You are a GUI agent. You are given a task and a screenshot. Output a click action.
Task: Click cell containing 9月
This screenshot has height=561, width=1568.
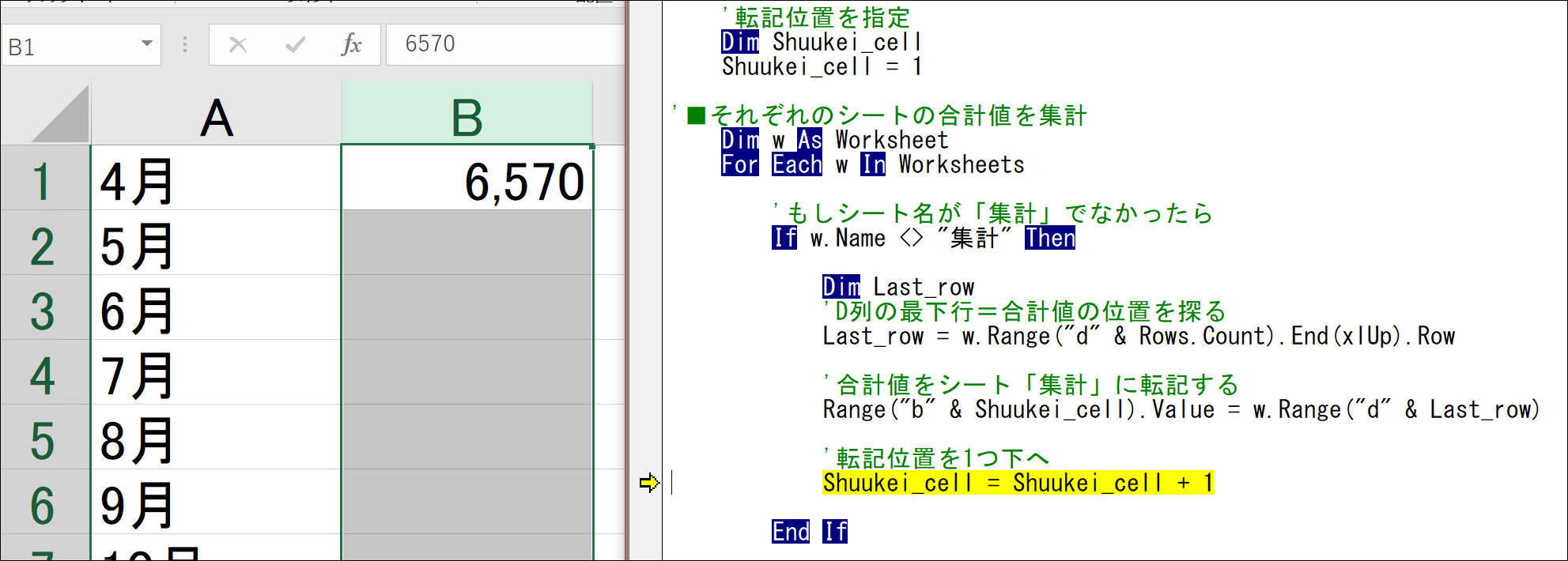click(217, 502)
